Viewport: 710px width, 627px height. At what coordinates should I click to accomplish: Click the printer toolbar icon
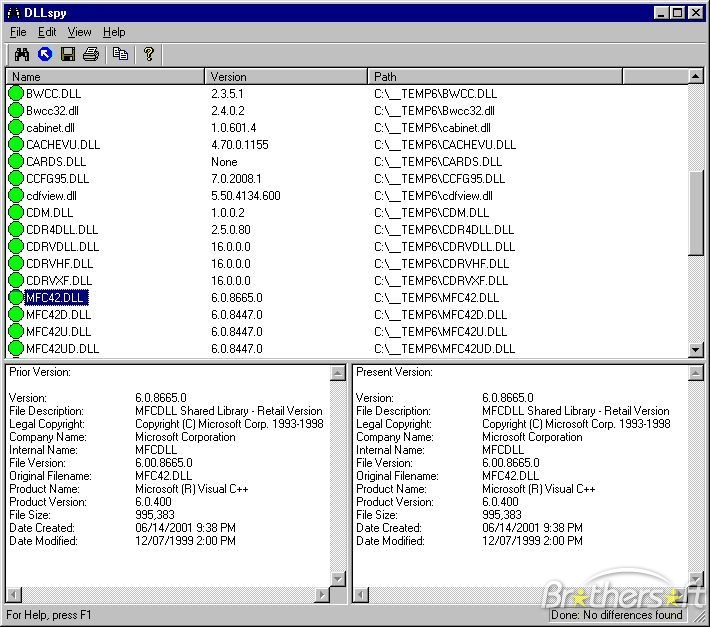tap(91, 54)
